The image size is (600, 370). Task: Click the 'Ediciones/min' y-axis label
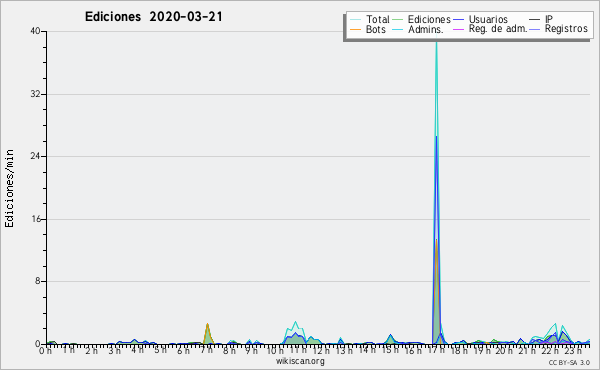9,188
